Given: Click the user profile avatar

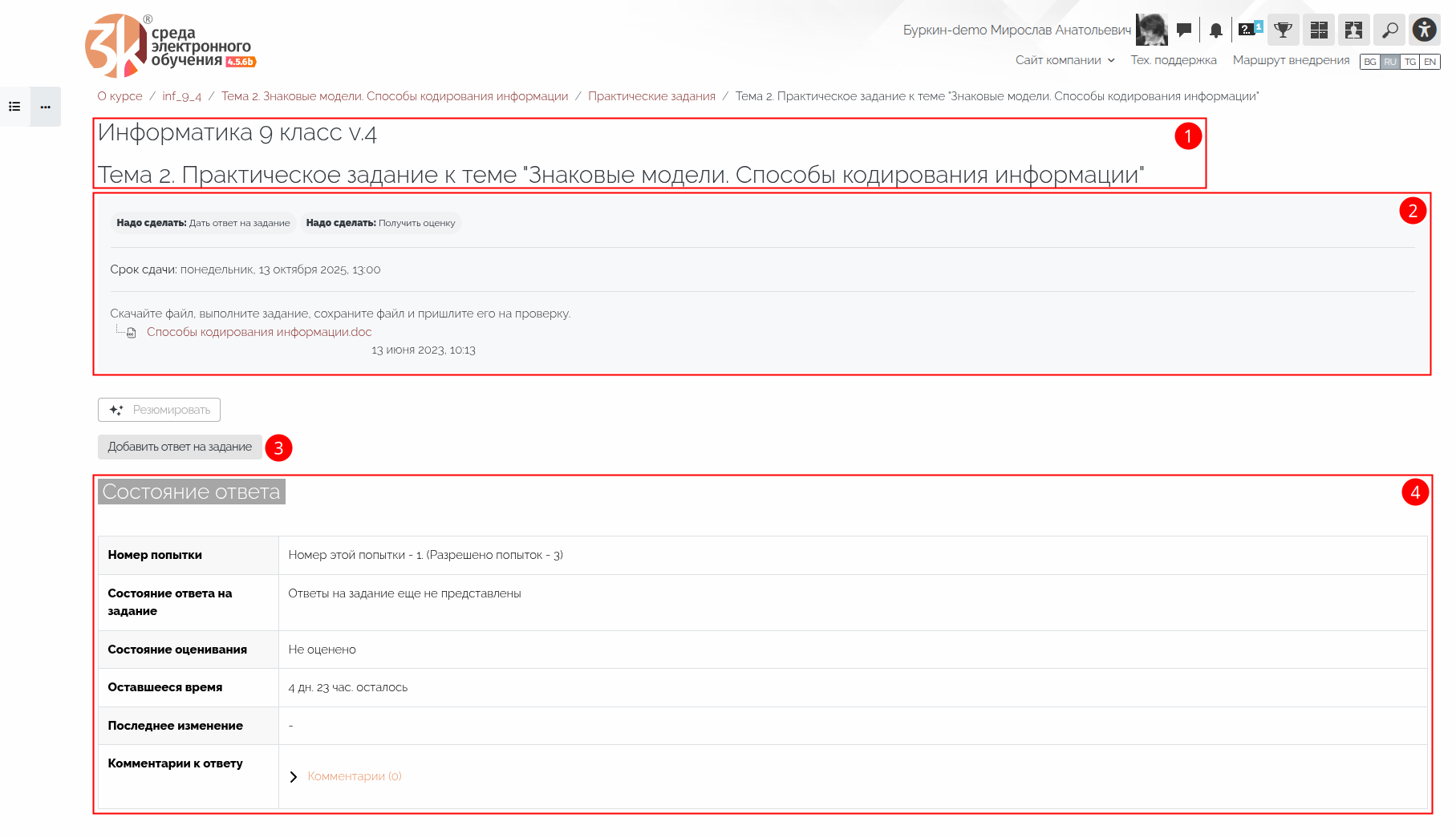Looking at the screenshot, I should pyautogui.click(x=1151, y=30).
